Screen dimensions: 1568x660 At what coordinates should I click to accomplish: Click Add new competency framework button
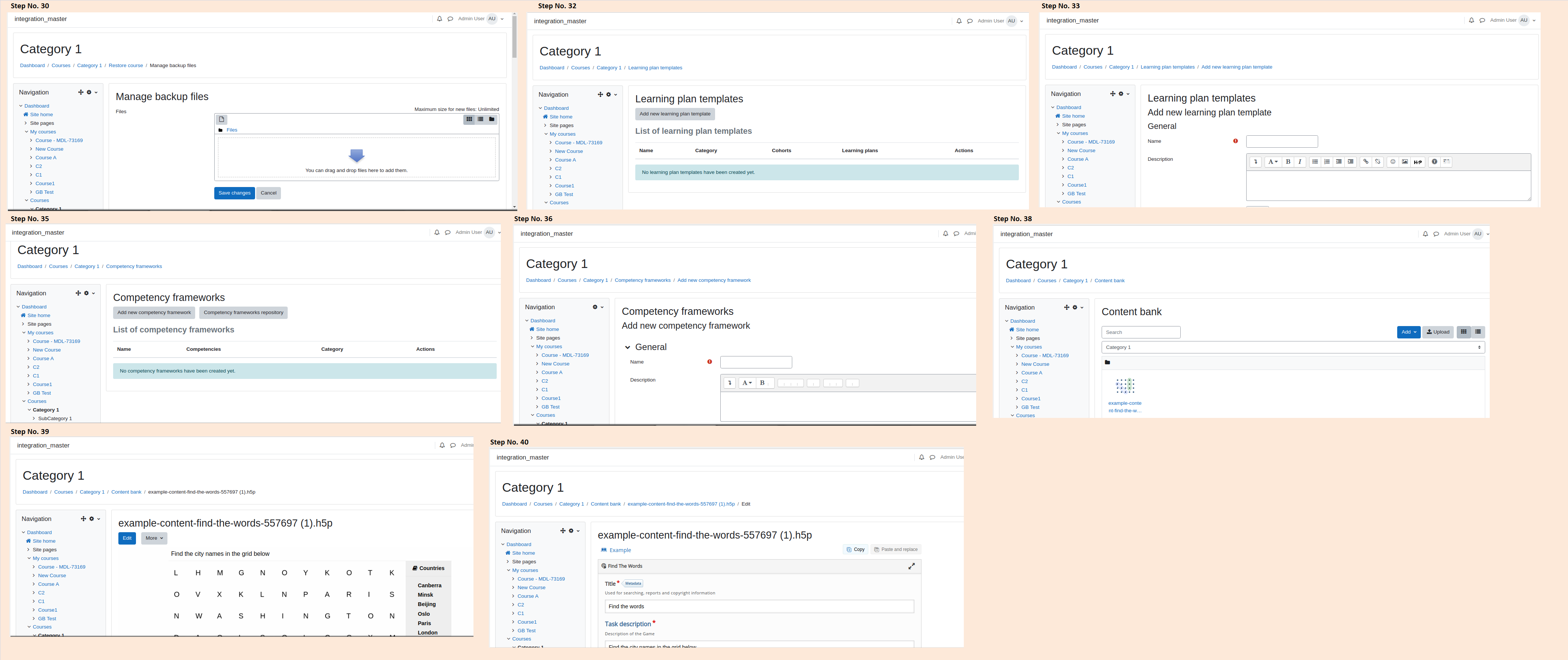(154, 312)
